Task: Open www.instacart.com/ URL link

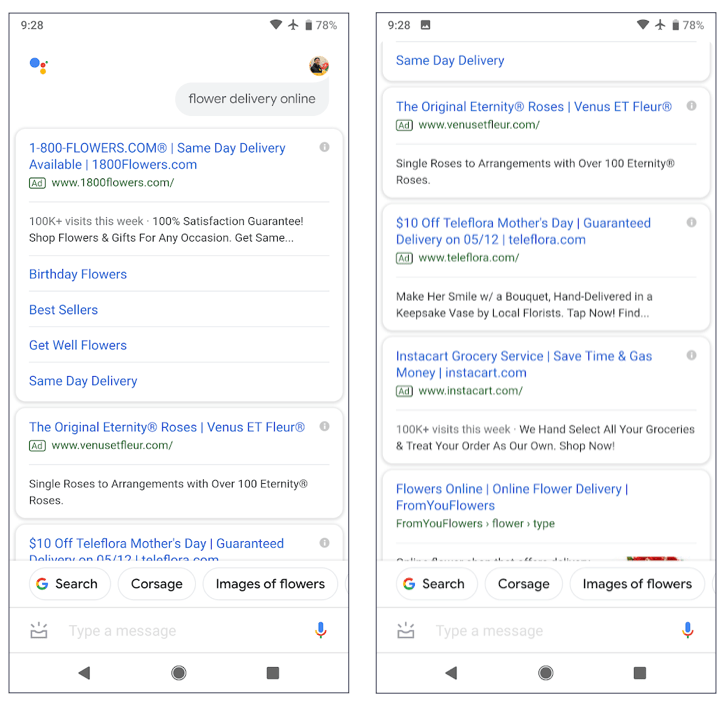Action: (471, 391)
